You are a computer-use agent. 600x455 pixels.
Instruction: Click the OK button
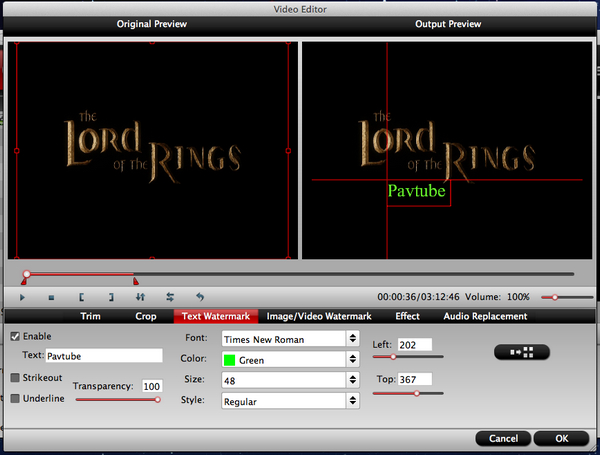[x=561, y=438]
